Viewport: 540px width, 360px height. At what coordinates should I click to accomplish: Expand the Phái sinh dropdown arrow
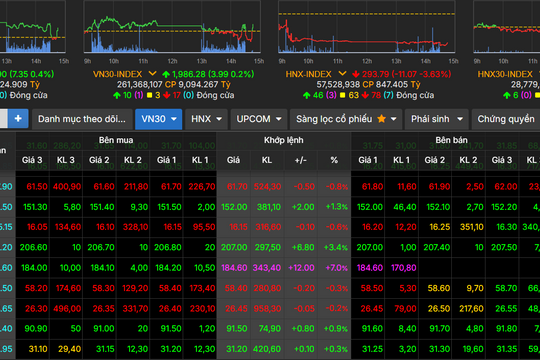pos(460,119)
